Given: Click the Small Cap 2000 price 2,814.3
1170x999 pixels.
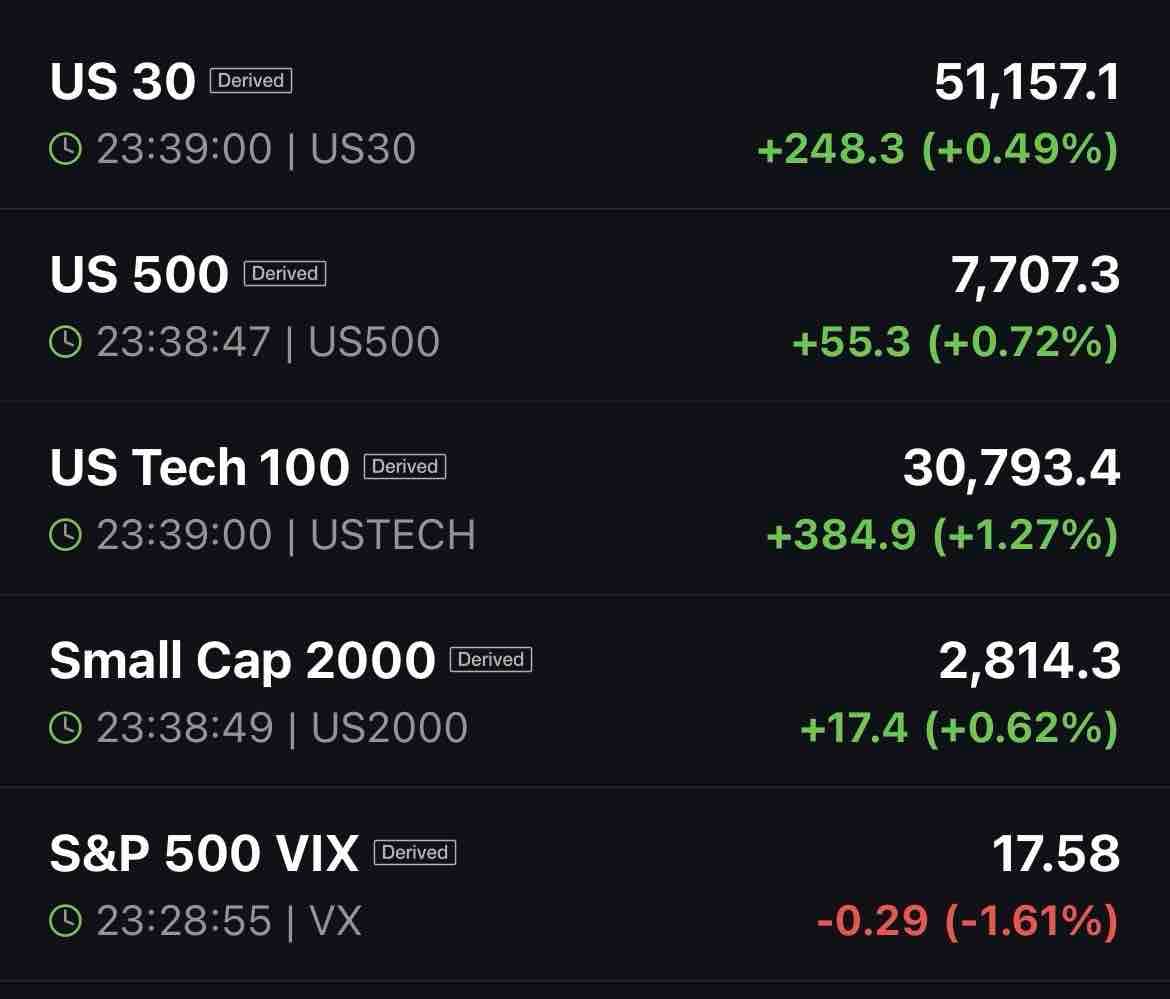Looking at the screenshot, I should click(x=1030, y=661).
